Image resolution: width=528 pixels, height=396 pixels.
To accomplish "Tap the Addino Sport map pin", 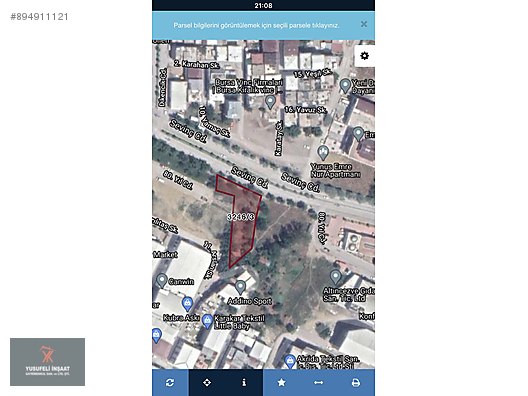I will 240,287.
